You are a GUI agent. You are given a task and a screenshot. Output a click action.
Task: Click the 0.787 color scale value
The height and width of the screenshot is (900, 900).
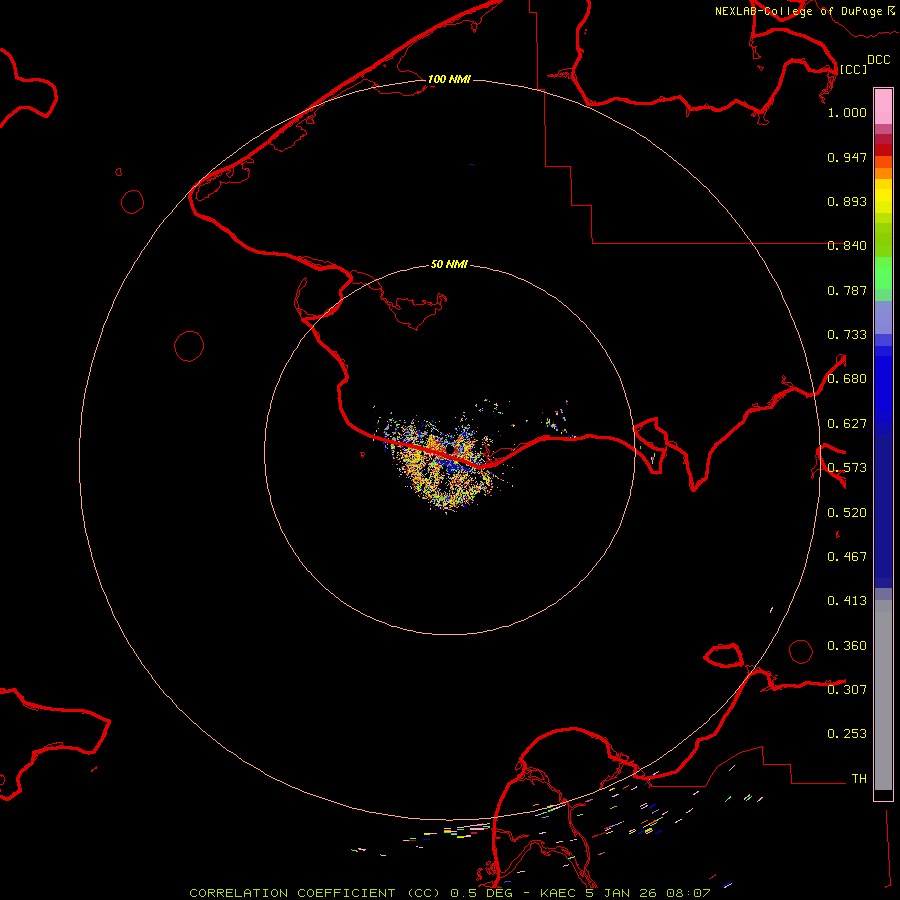tap(847, 290)
